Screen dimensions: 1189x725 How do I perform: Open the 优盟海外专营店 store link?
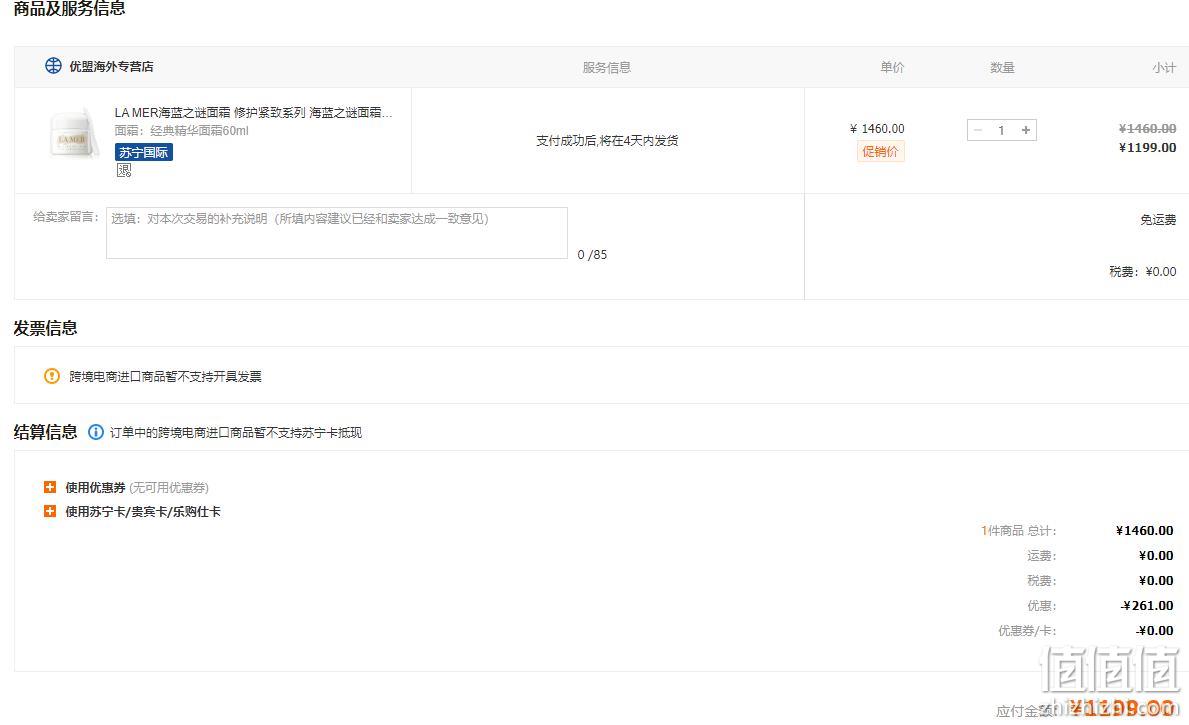point(111,67)
